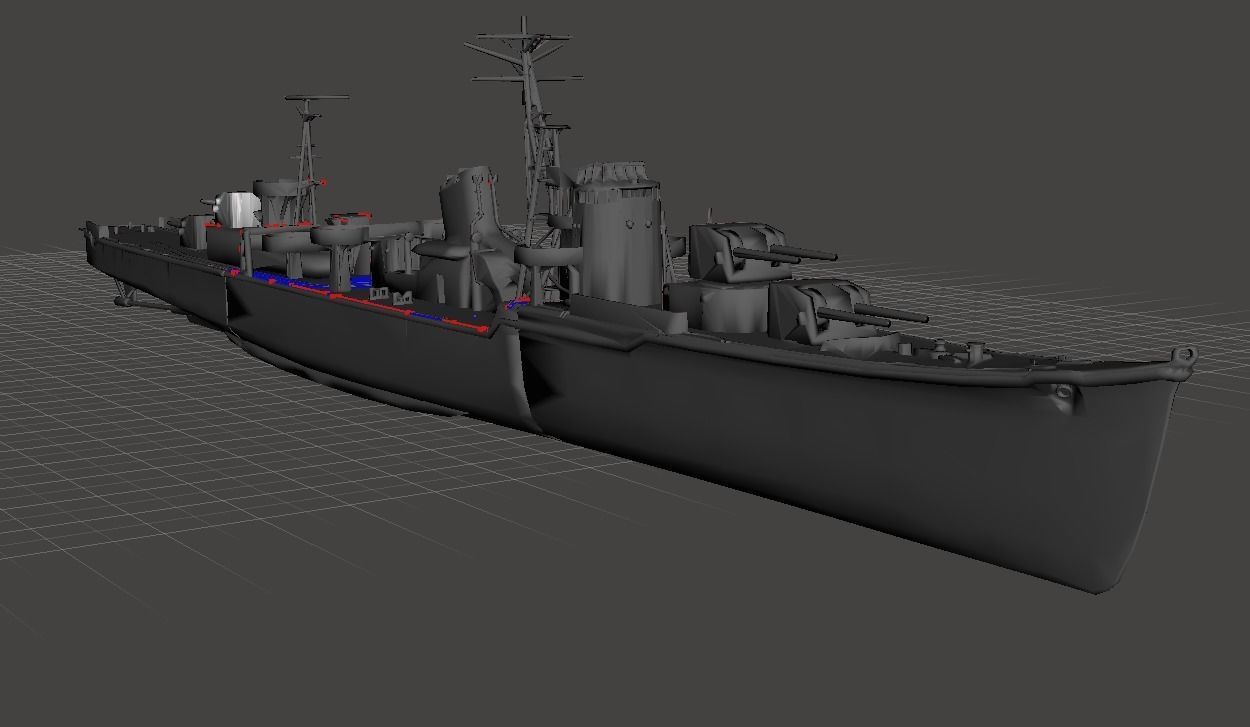1250x727 pixels.
Task: Click the tall cylindrical bridge tower
Action: pyautogui.click(x=617, y=238)
